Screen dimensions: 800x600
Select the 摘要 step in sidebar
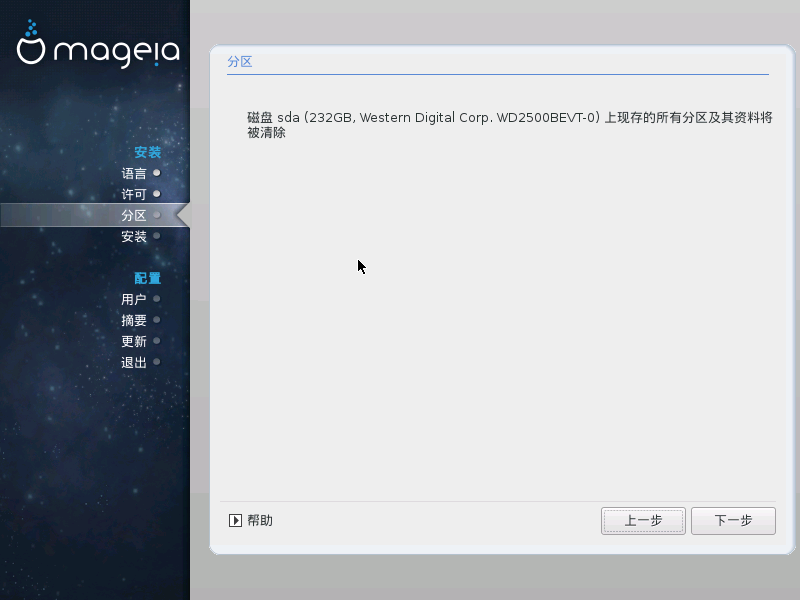(x=134, y=320)
